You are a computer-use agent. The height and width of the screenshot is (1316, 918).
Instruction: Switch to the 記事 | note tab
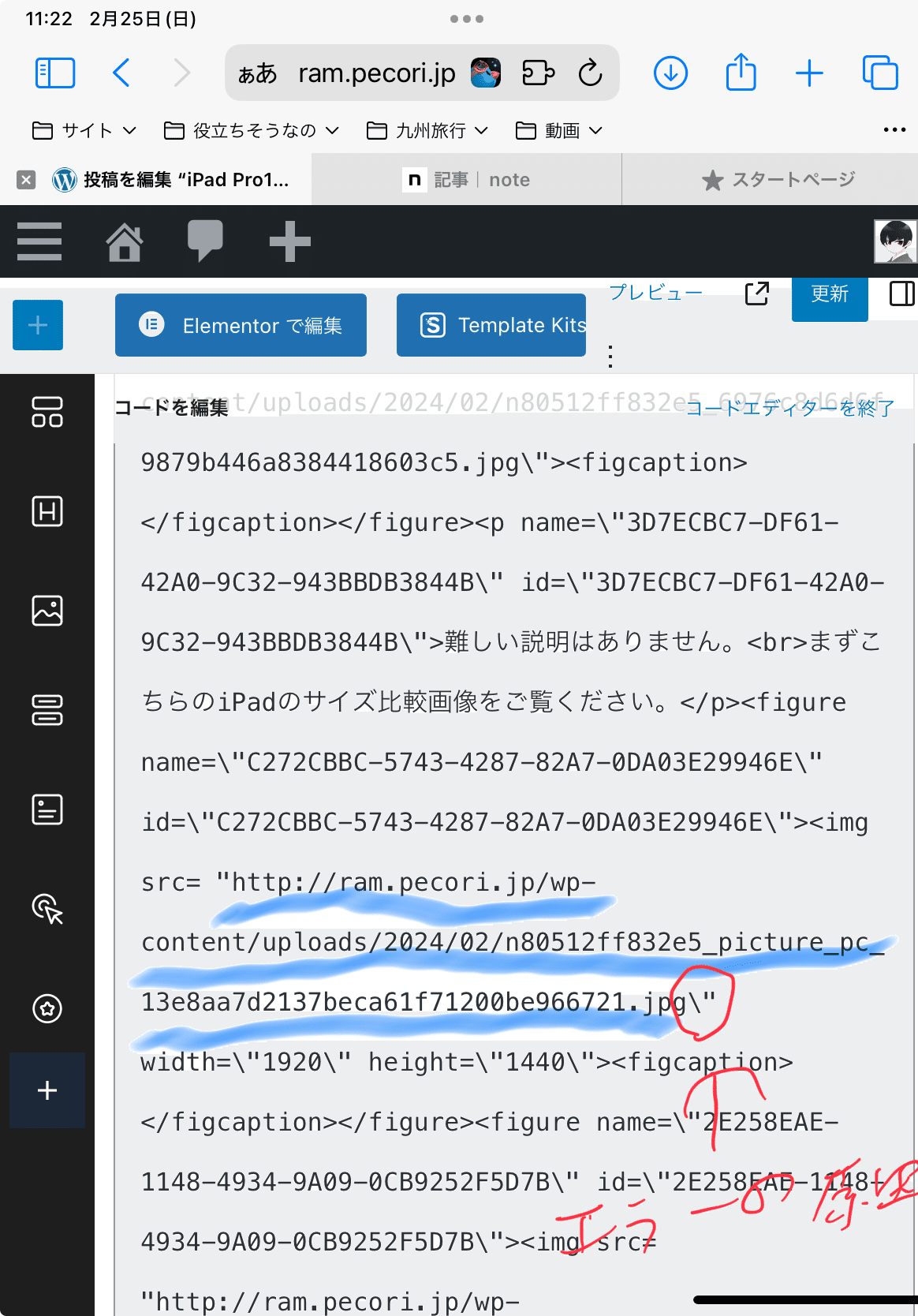pos(466,180)
